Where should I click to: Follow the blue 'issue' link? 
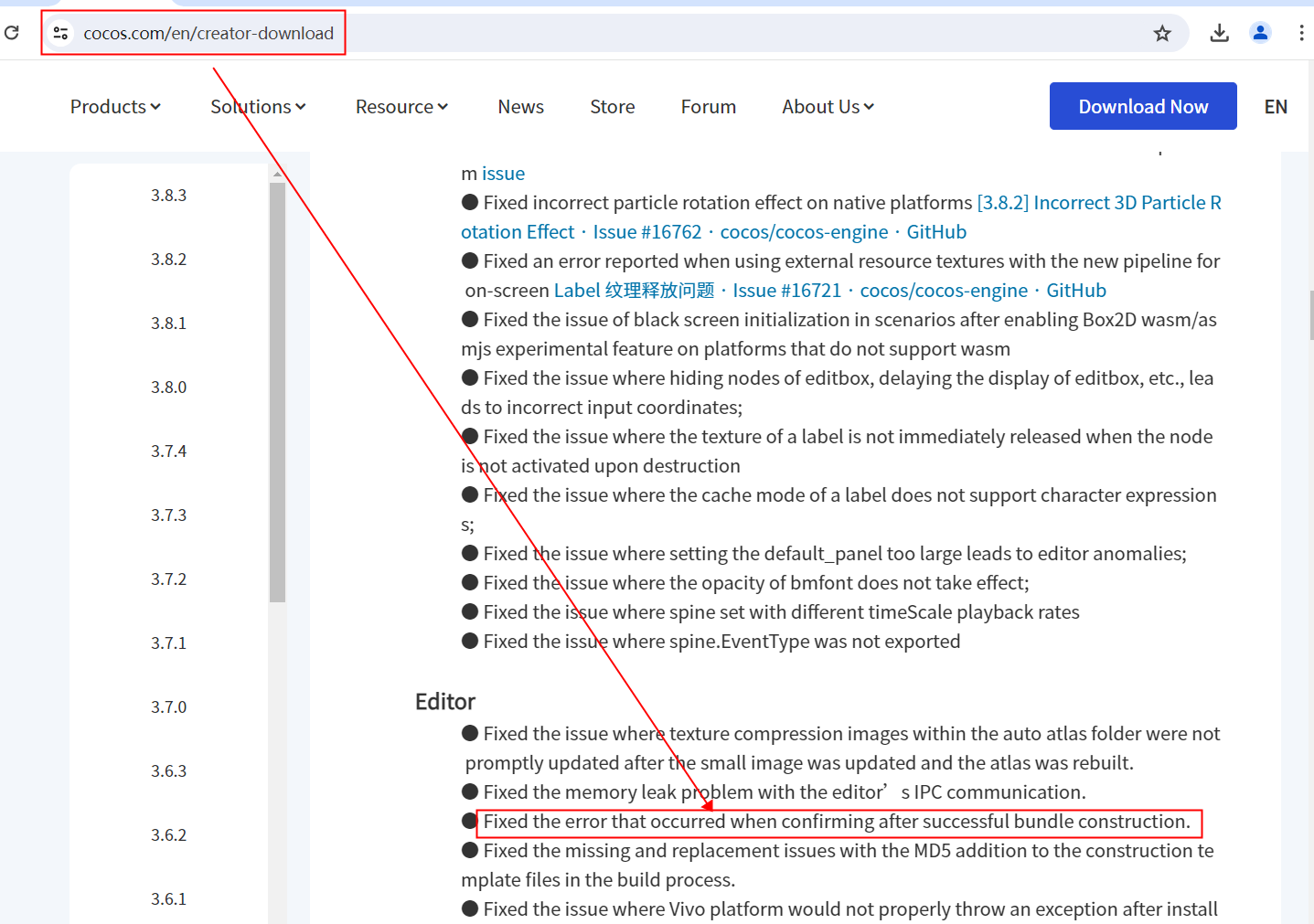tap(503, 174)
